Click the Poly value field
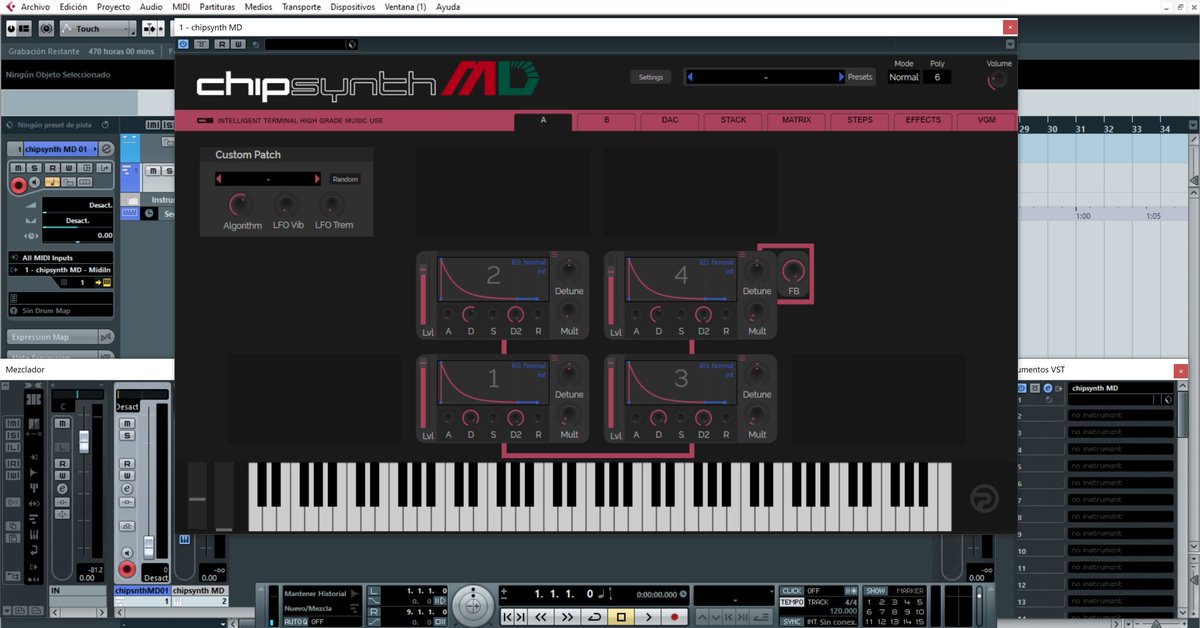Image resolution: width=1200 pixels, height=628 pixels. point(937,77)
